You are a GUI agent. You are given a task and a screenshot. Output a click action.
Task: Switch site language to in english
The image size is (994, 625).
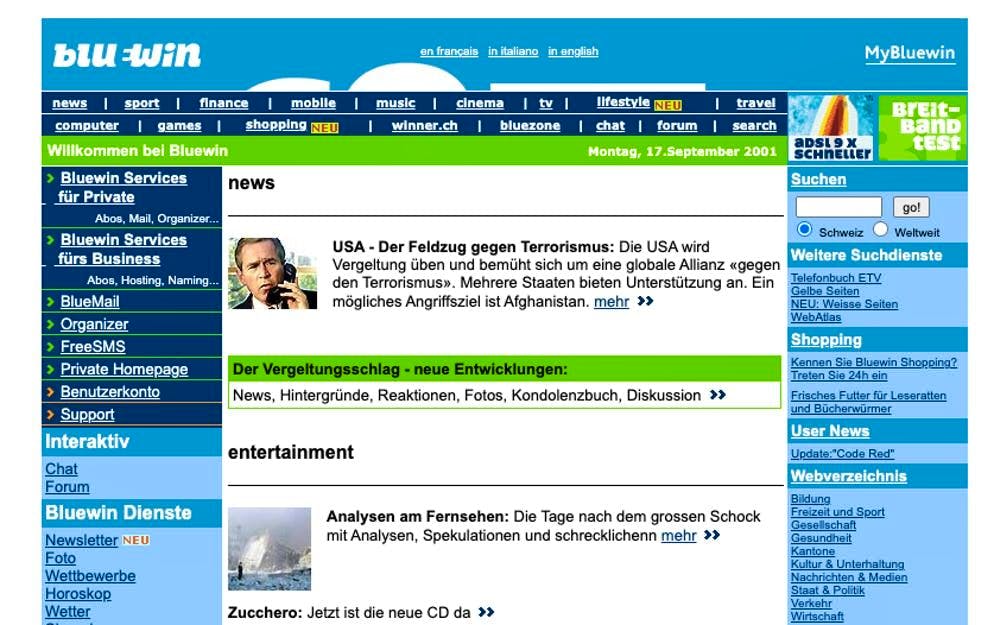tap(573, 51)
